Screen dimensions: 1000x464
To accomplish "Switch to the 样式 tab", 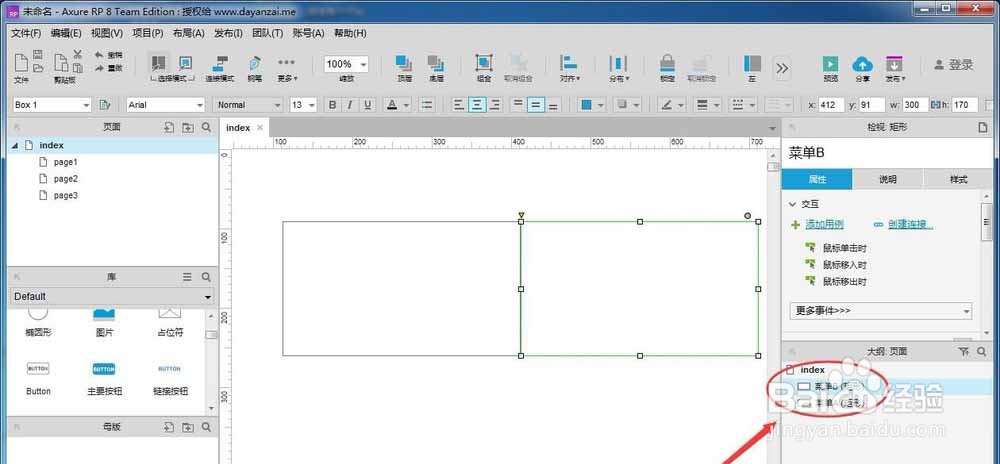I will pyautogui.click(x=959, y=179).
